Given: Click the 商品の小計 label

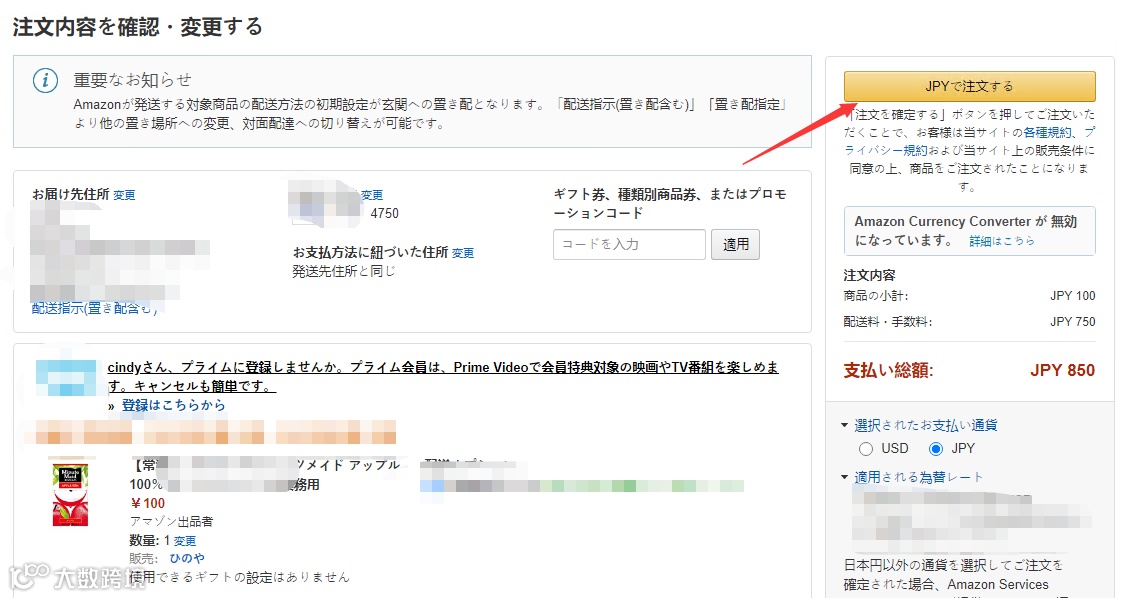Looking at the screenshot, I should 875,296.
